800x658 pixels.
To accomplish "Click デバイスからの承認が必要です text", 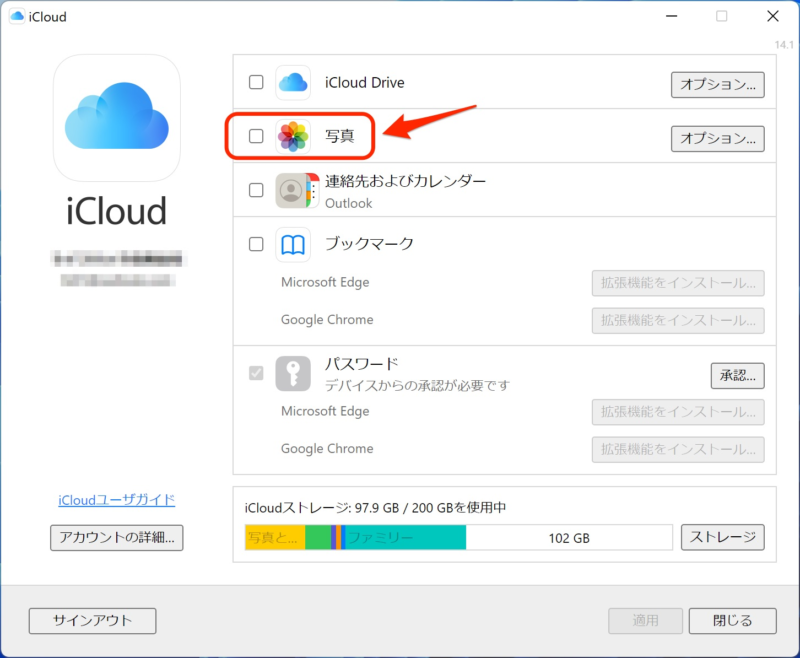I will pos(417,386).
